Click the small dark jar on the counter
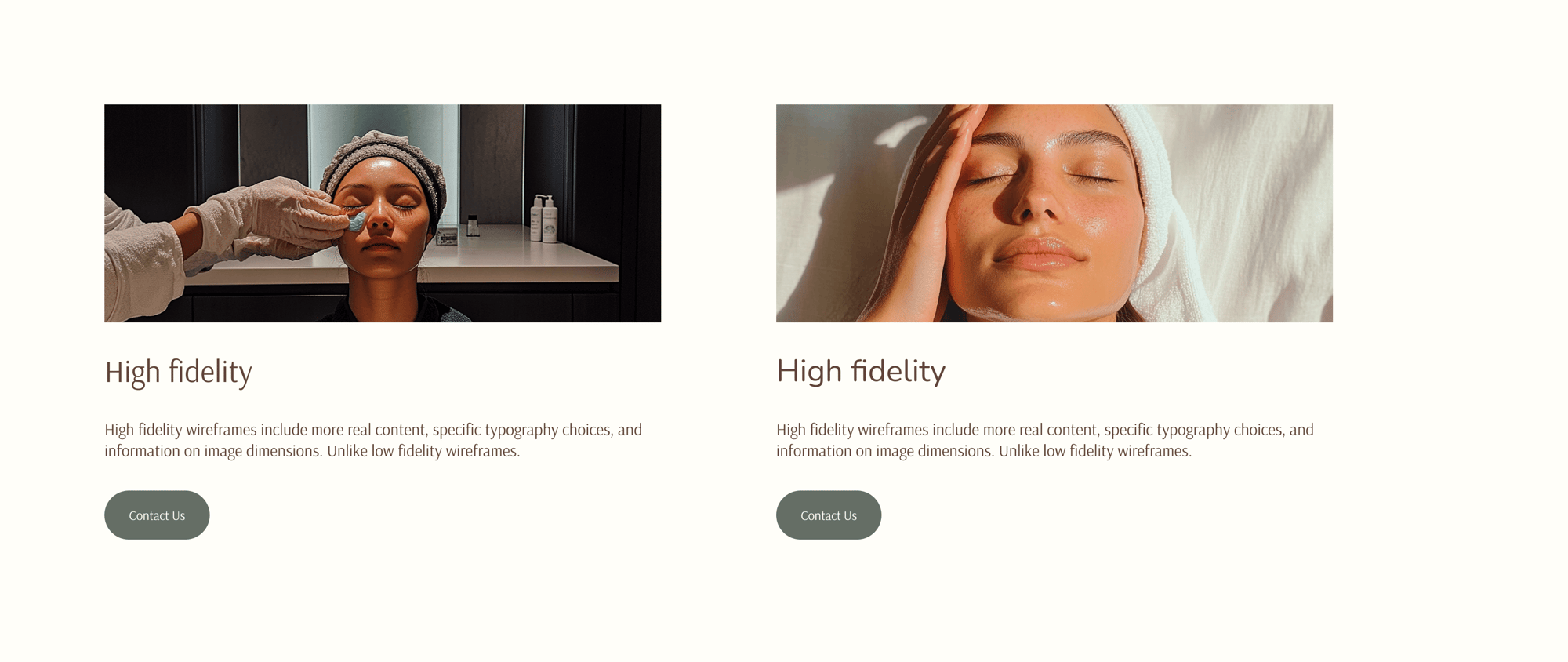Image resolution: width=1568 pixels, height=662 pixels. (473, 226)
